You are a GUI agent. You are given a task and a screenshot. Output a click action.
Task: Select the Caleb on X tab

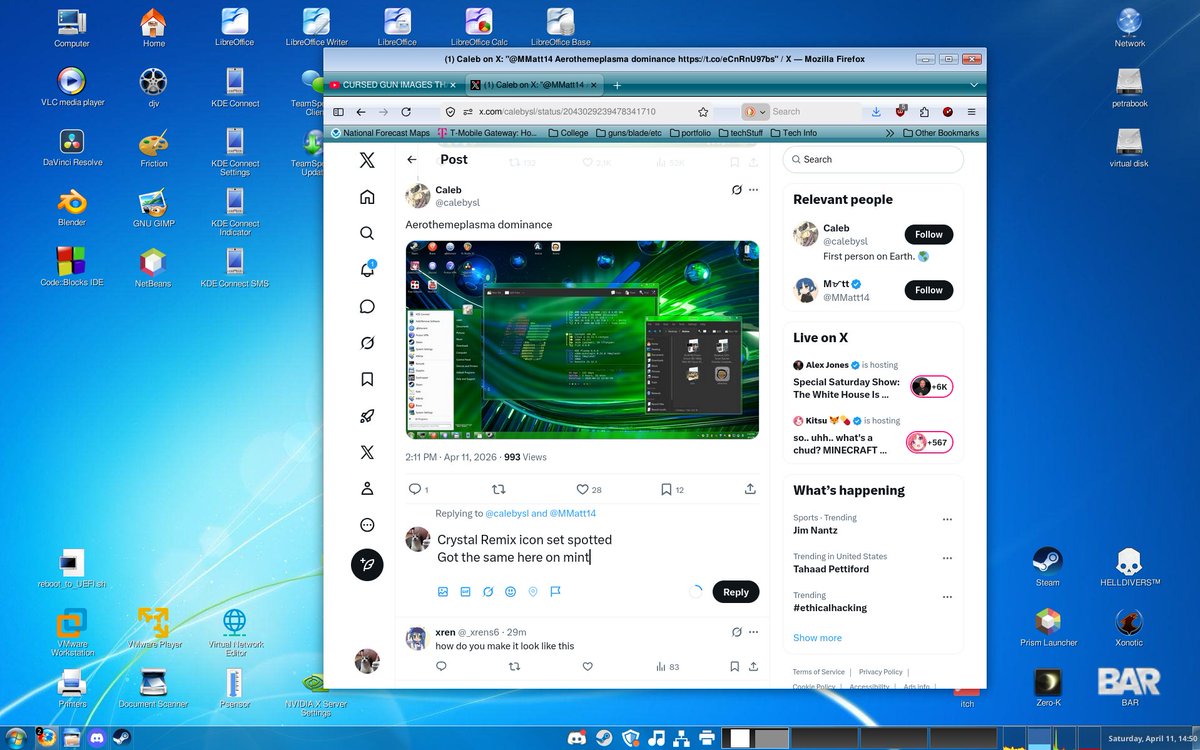[535, 86]
